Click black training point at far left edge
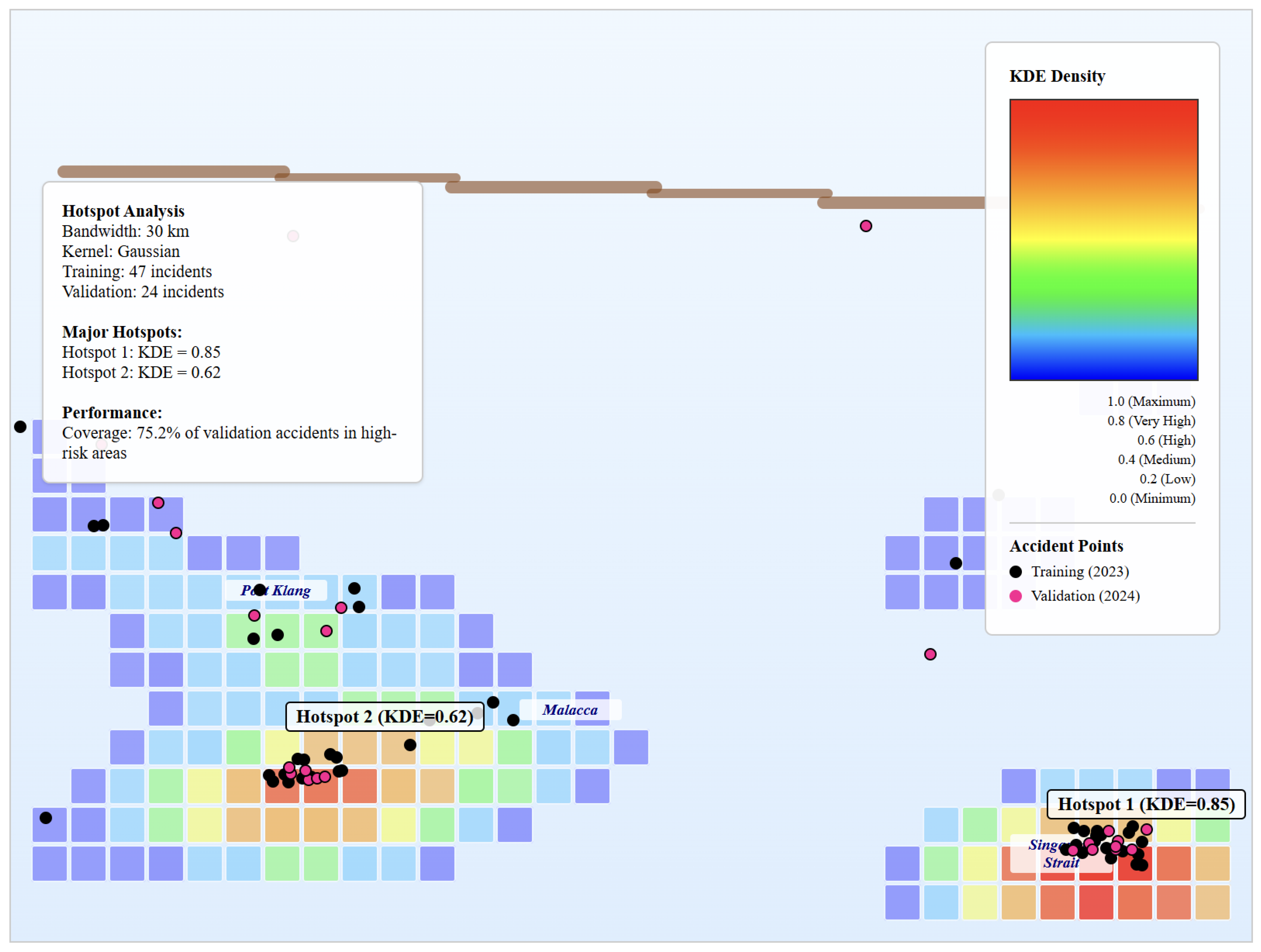 click(x=20, y=427)
